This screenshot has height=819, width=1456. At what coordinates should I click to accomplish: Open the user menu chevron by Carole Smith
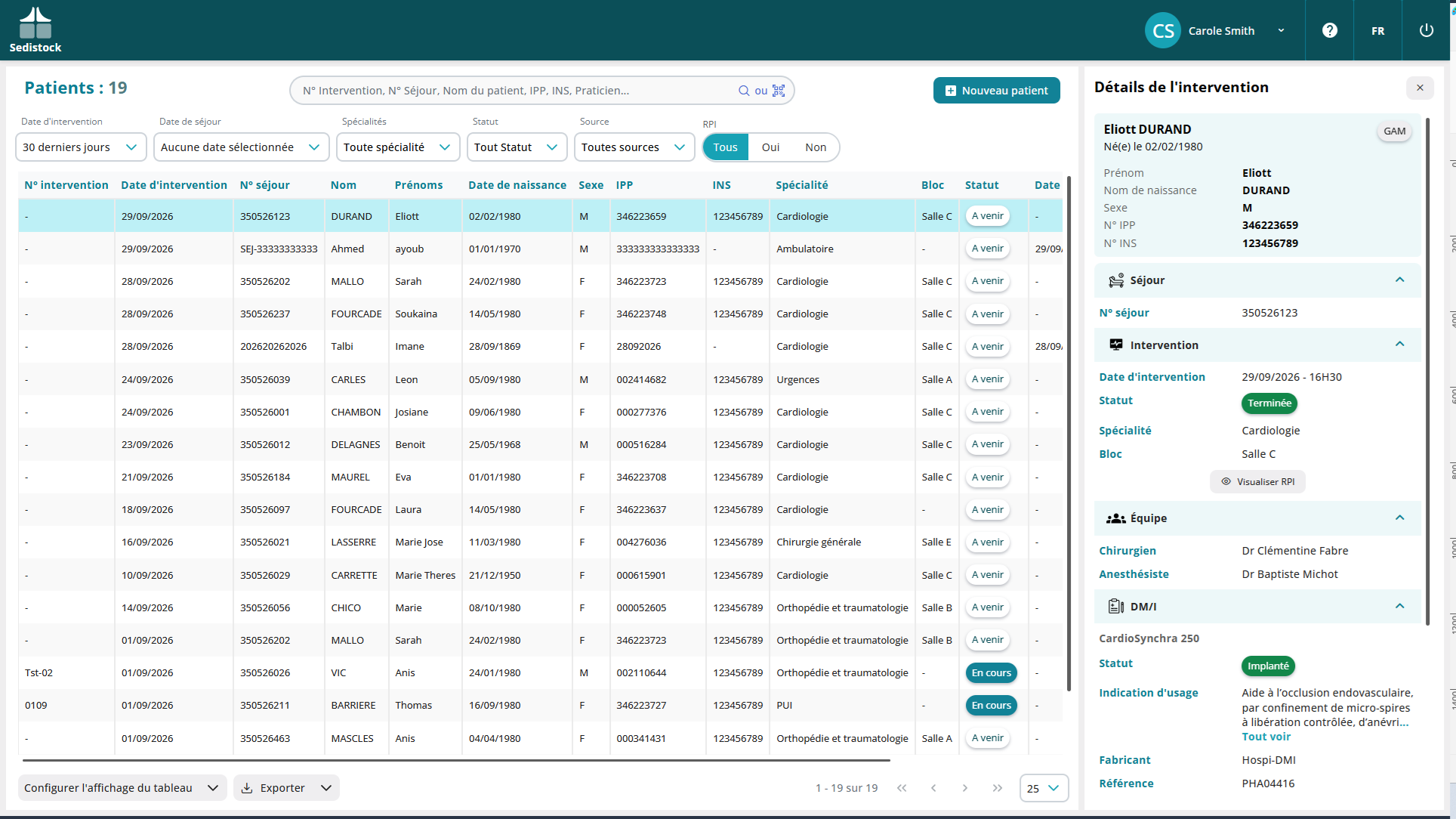[x=1281, y=31]
